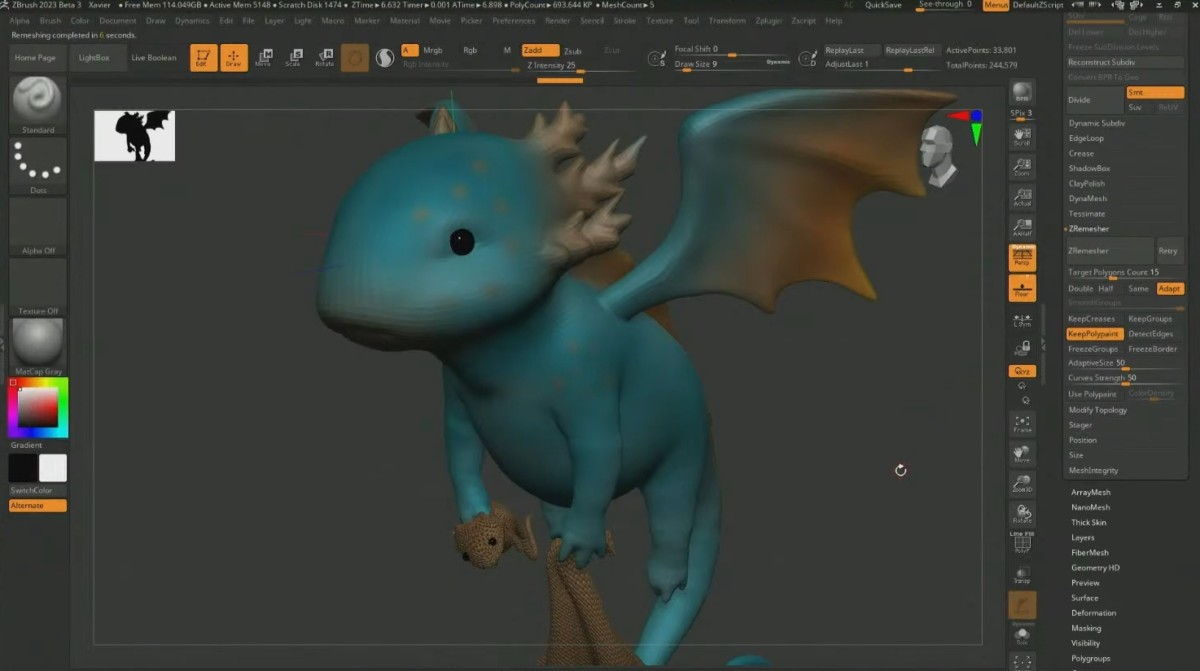The width and height of the screenshot is (1200, 671).
Task: Click the Dots stroke type icon
Action: point(38,163)
